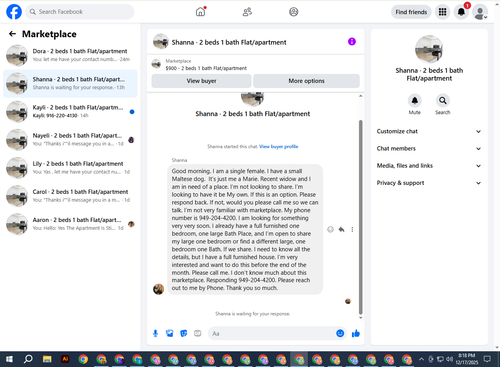Reply to Shanna's message arrow icon

pyautogui.click(x=341, y=229)
